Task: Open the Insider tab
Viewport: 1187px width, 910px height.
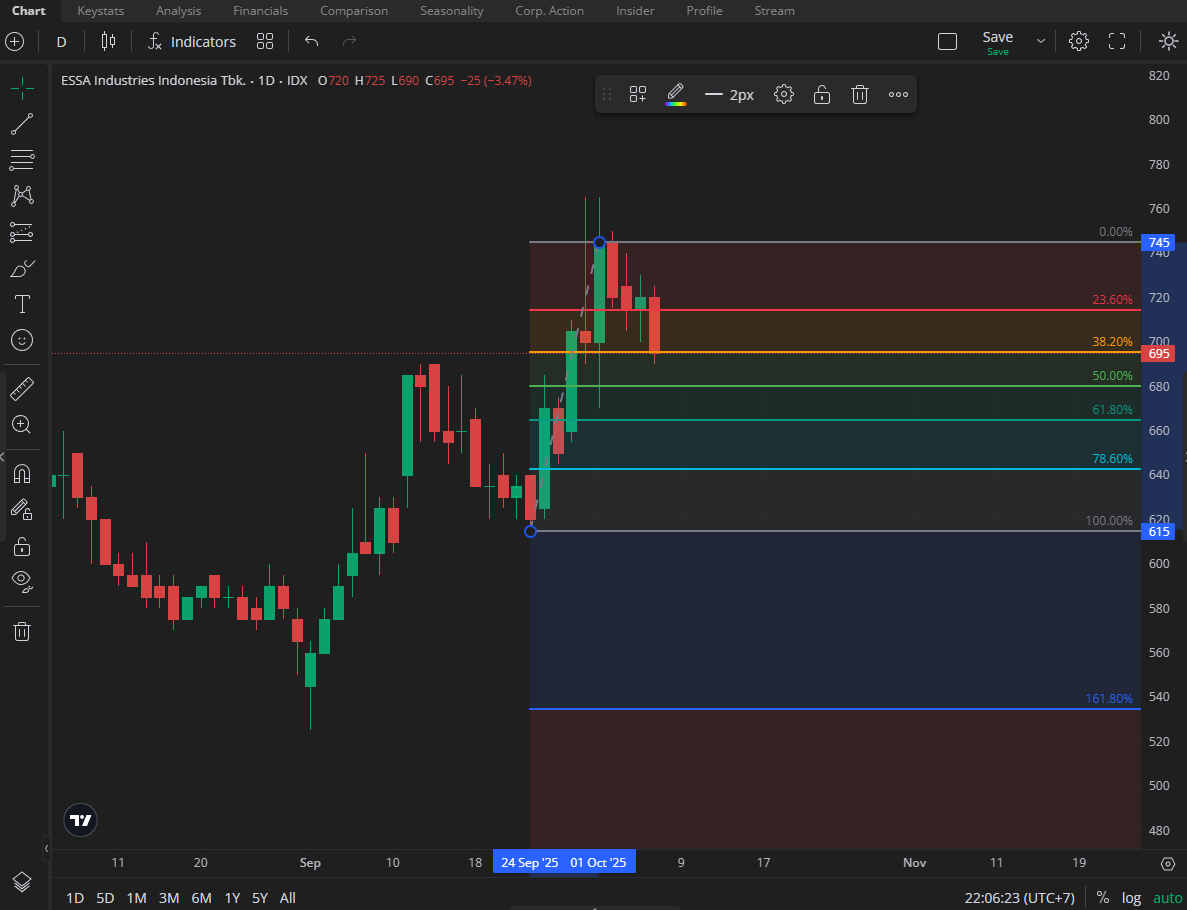Action: pos(635,11)
